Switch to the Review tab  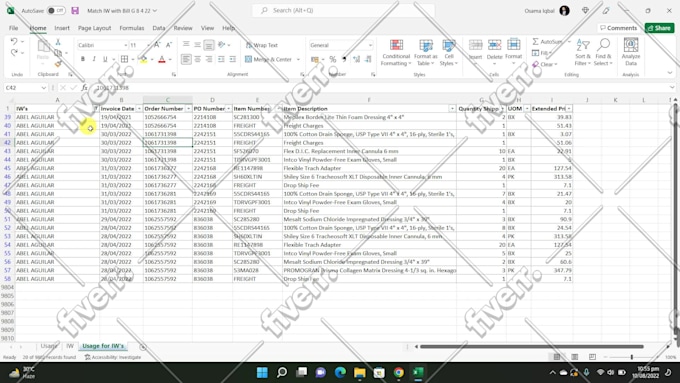point(183,28)
